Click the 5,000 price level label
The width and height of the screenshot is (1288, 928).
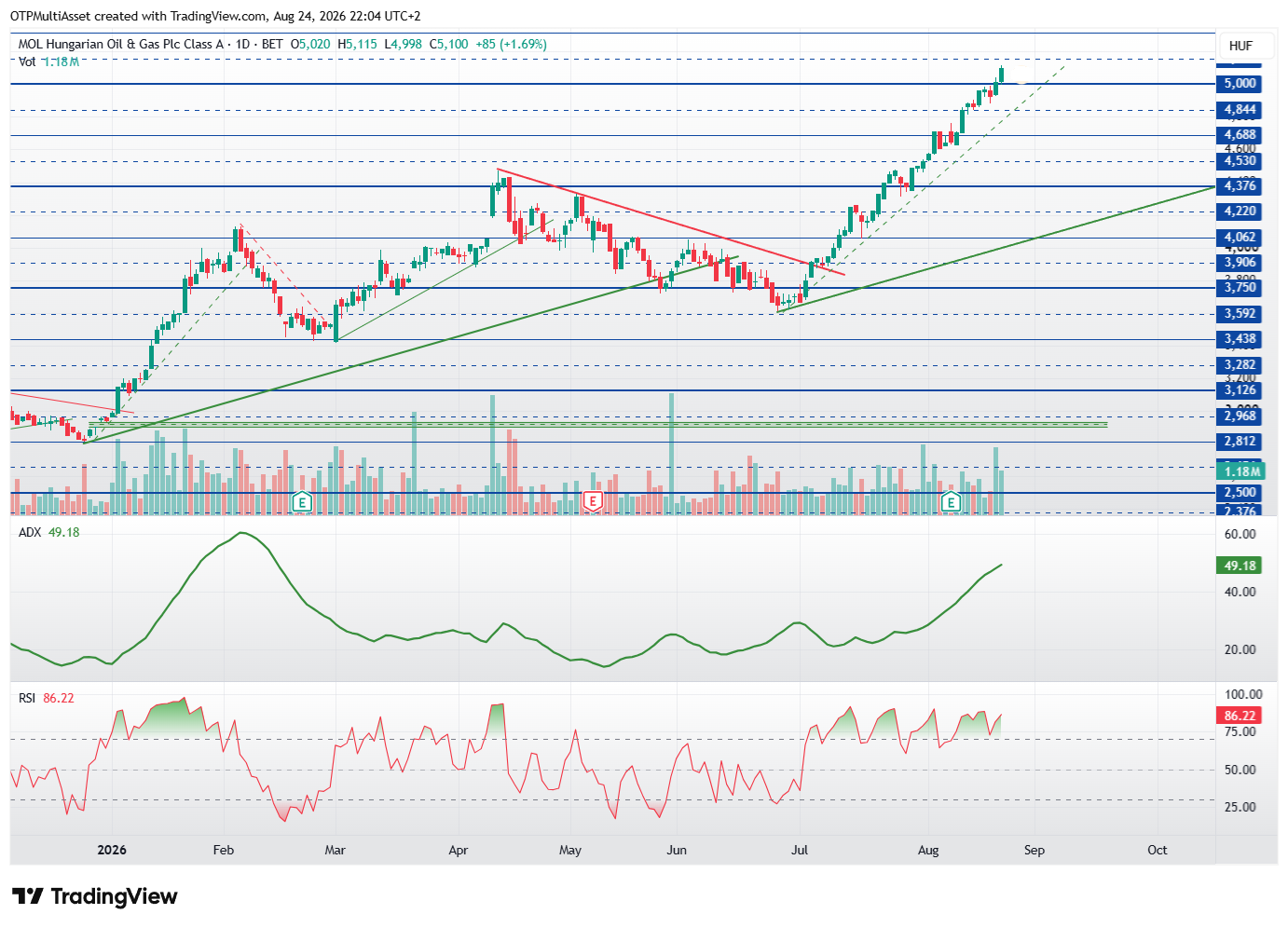1240,83
